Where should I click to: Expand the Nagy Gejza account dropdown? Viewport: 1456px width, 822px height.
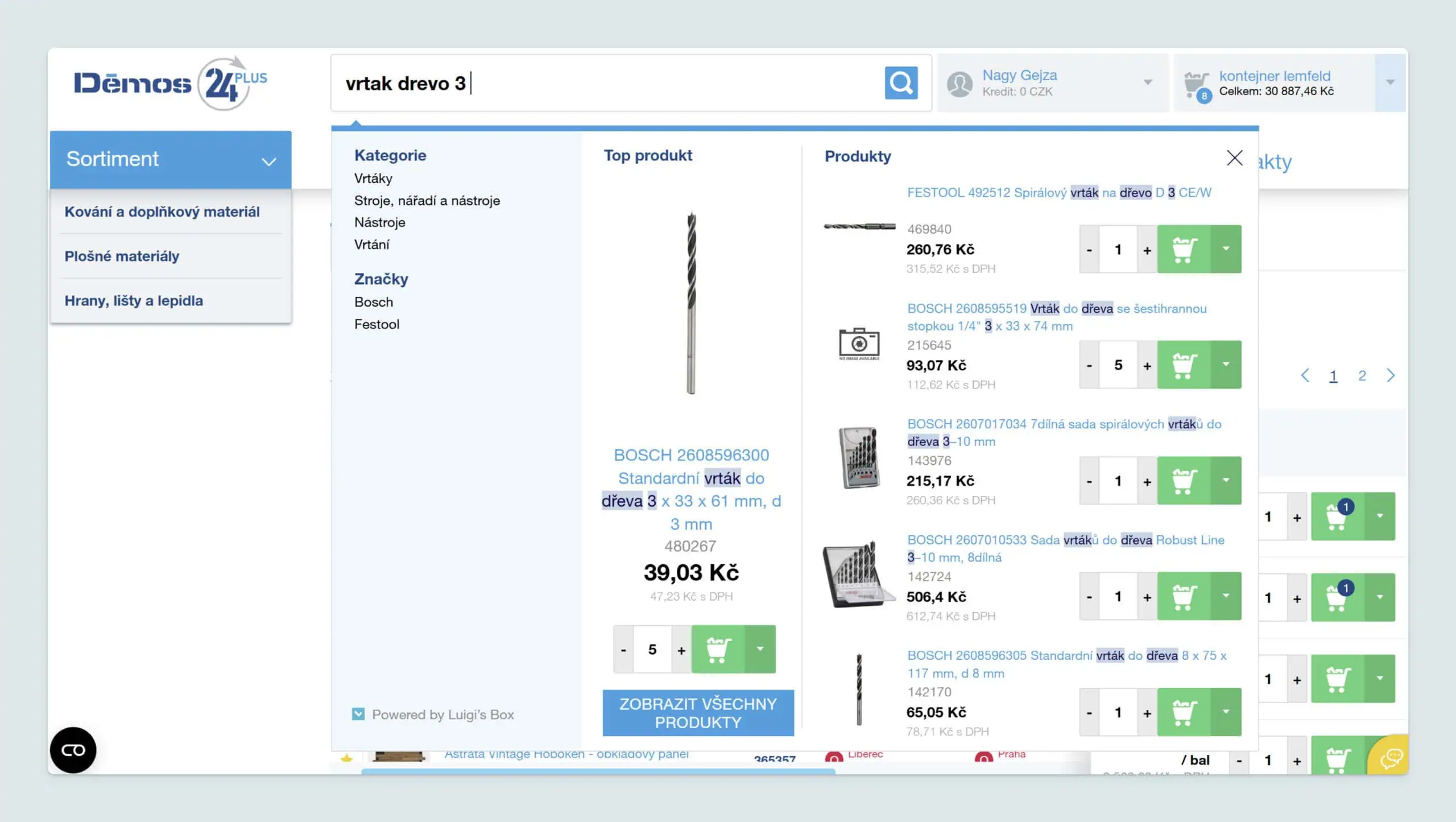click(x=1148, y=82)
